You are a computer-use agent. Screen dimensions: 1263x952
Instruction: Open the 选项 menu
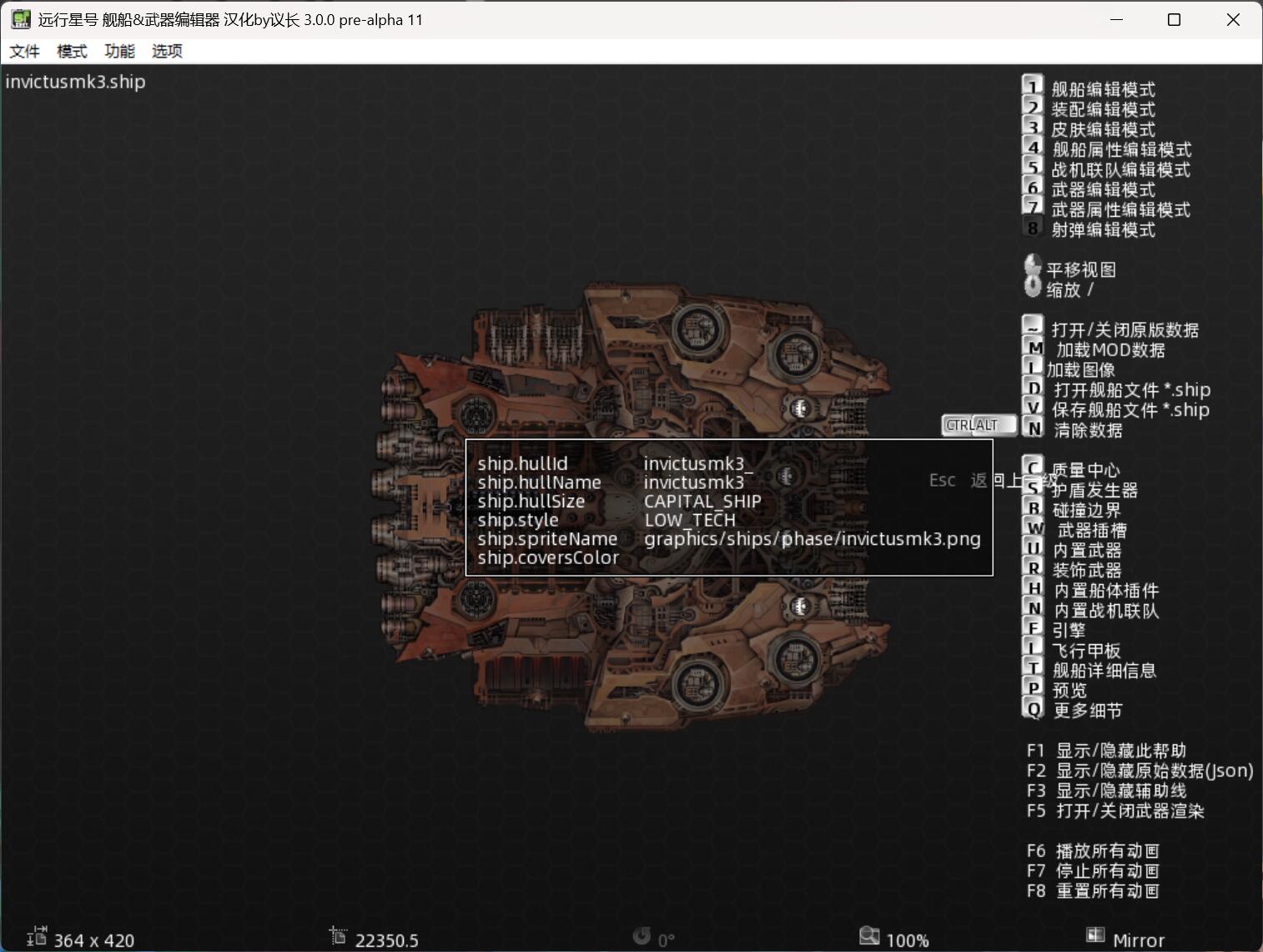tap(167, 51)
